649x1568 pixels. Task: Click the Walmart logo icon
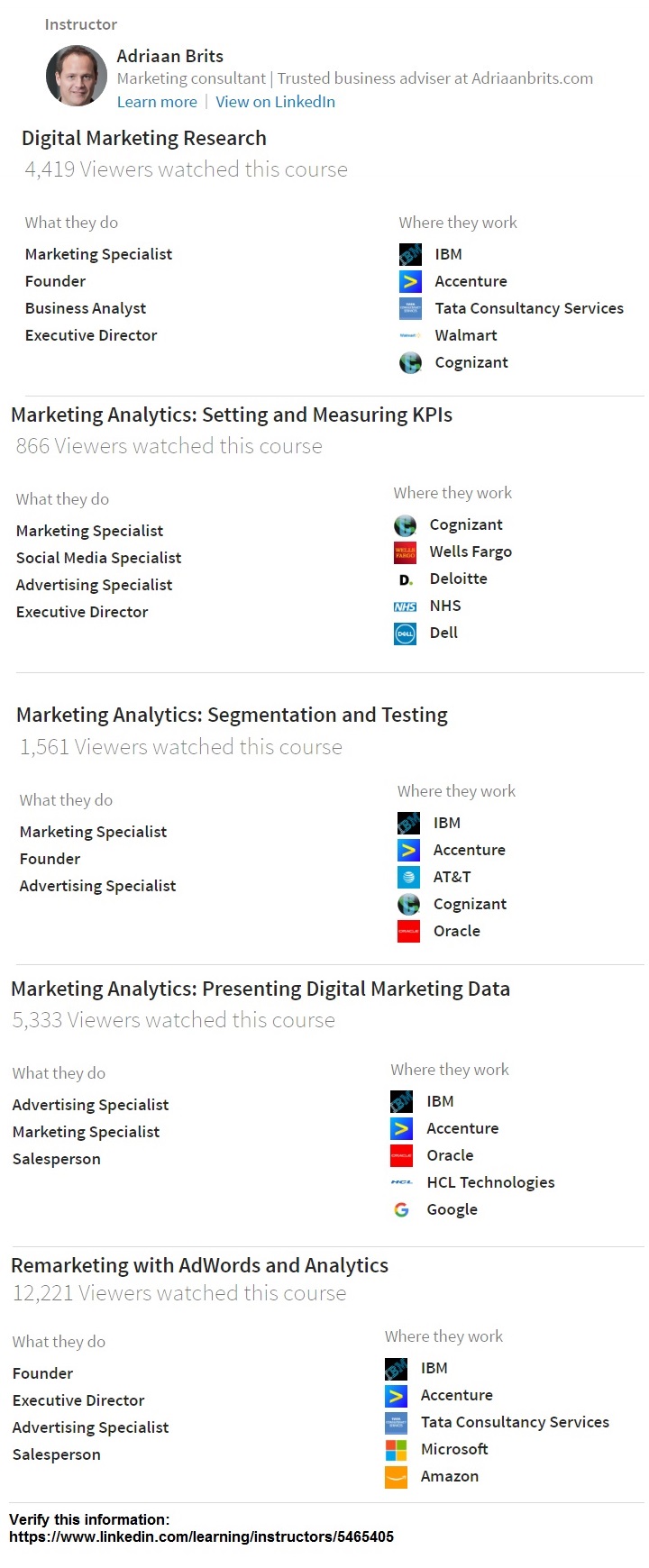(410, 335)
